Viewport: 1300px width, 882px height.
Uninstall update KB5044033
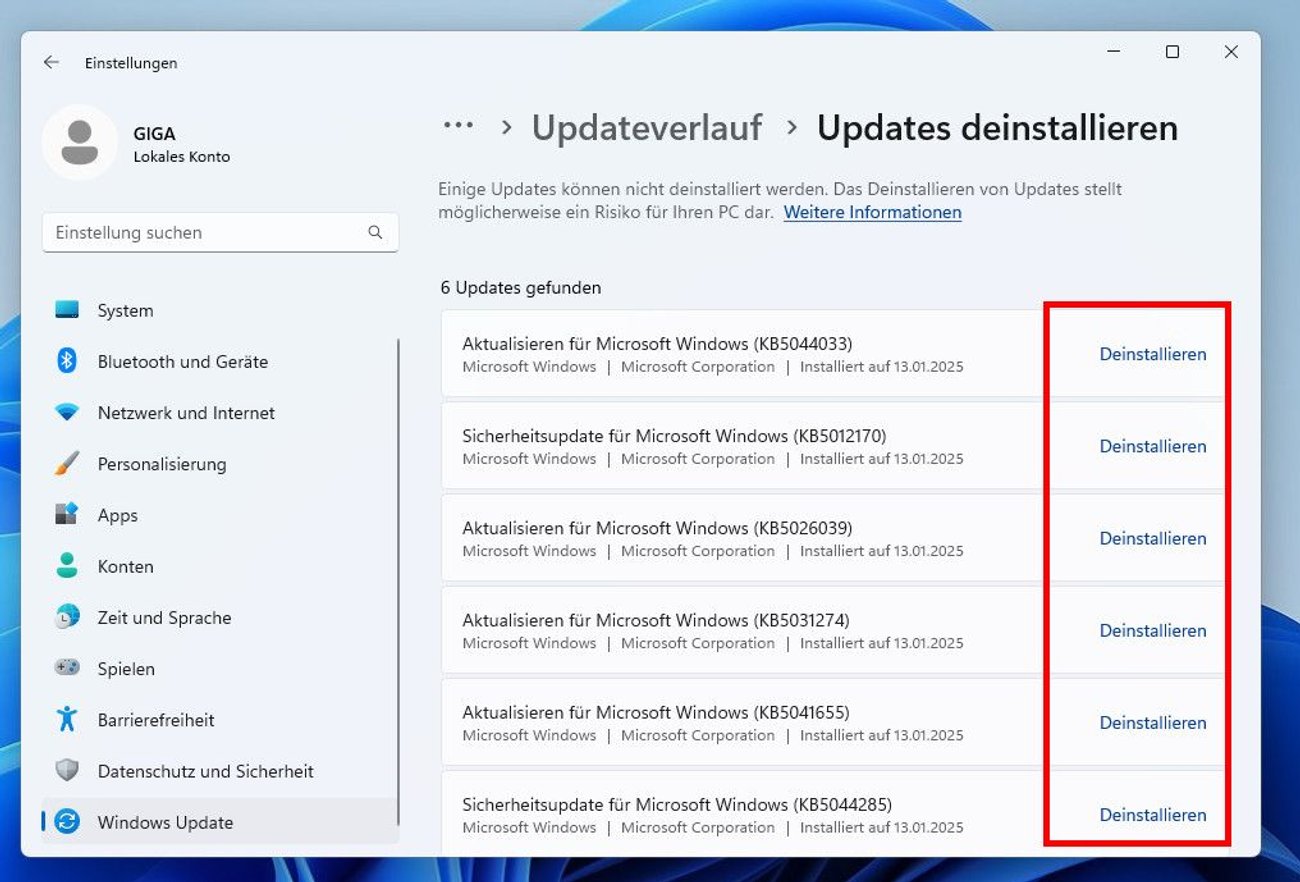(1153, 354)
